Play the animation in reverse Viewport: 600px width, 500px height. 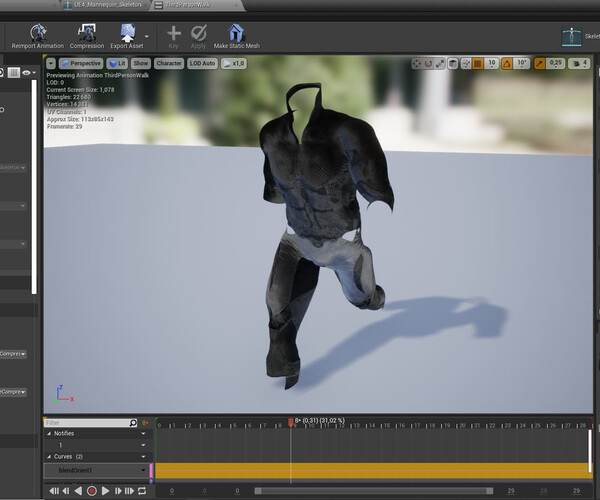coord(78,491)
